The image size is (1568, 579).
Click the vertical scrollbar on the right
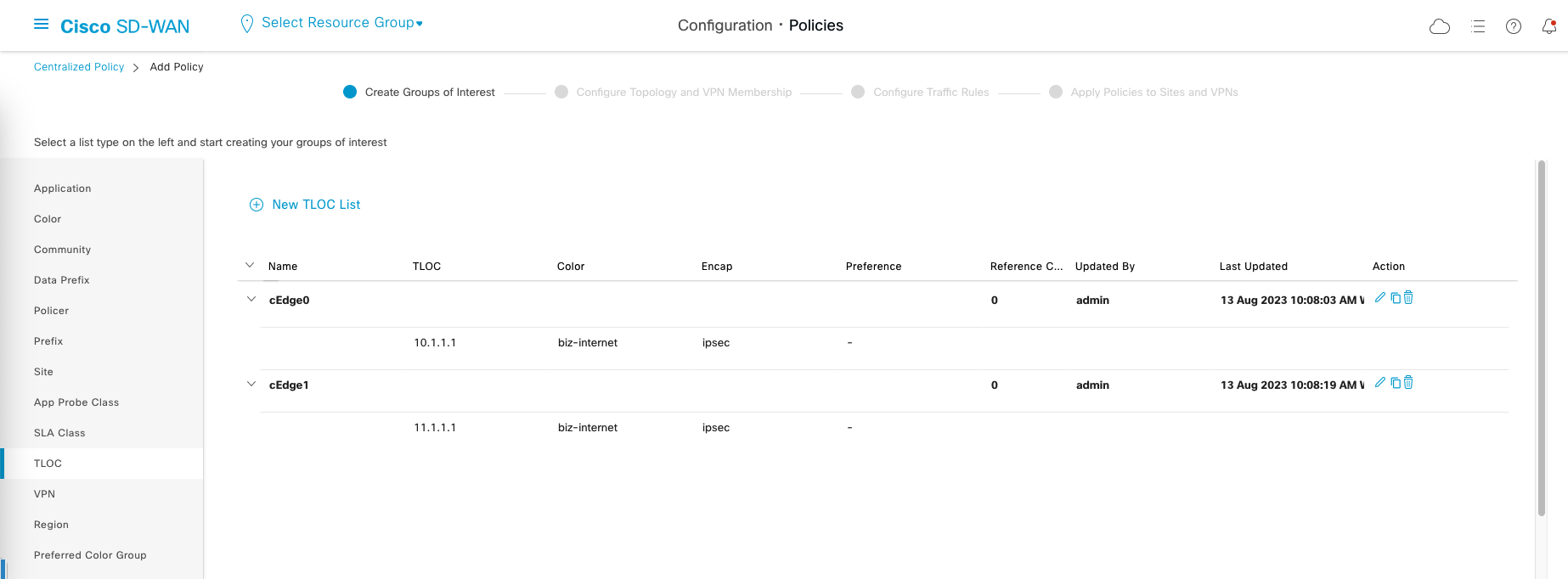click(x=1541, y=340)
